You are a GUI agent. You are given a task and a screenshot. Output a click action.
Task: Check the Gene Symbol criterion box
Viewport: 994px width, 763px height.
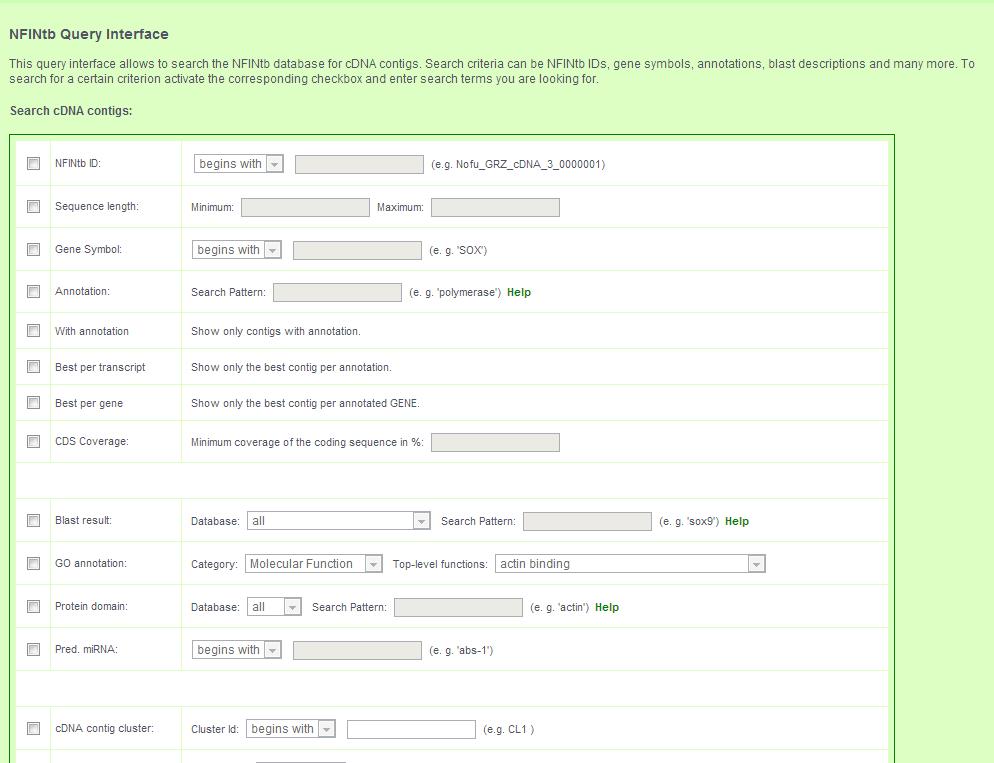point(33,250)
